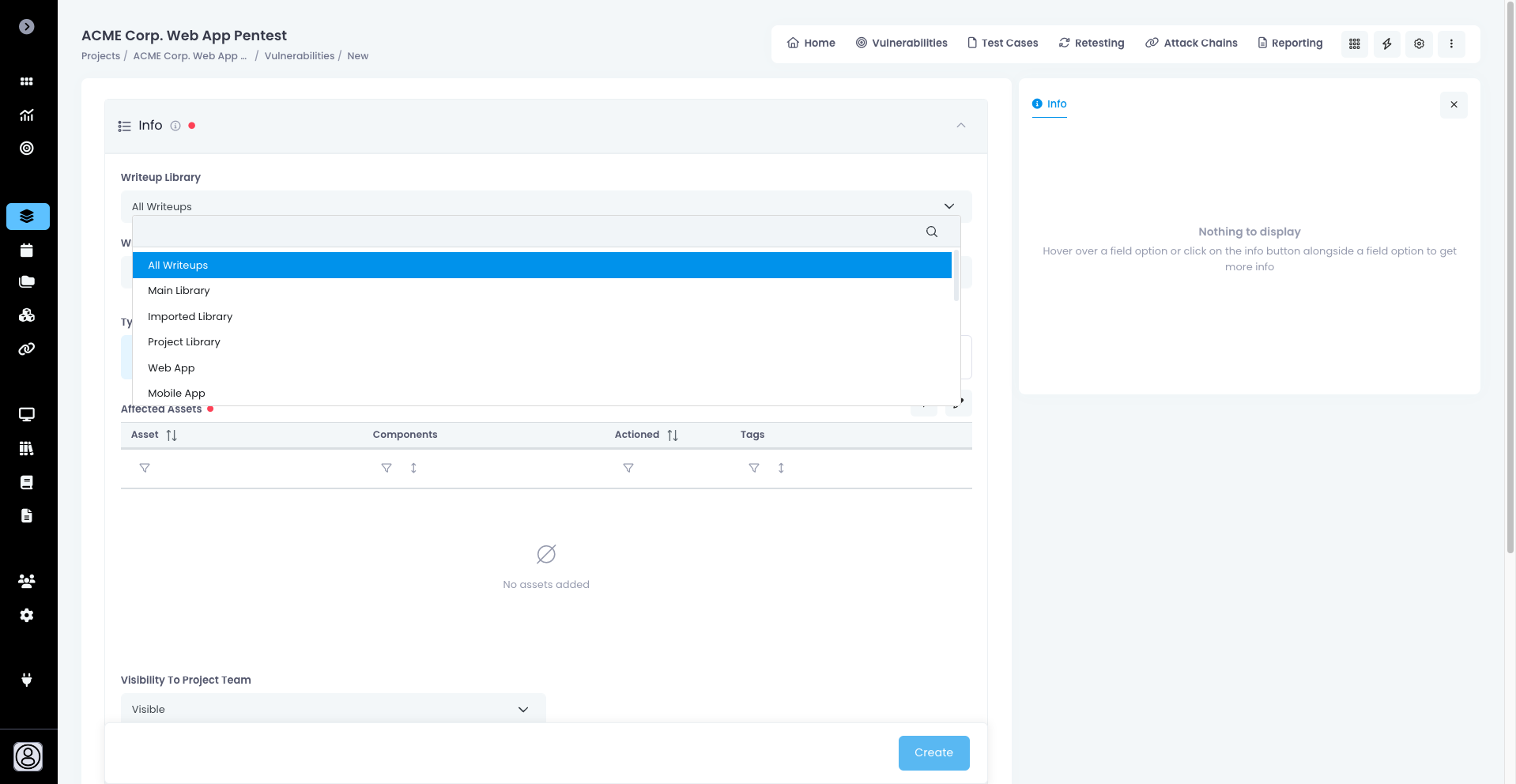Open the grid apps icon in top toolbar
Screen dimensions: 1516x784
point(1354,43)
